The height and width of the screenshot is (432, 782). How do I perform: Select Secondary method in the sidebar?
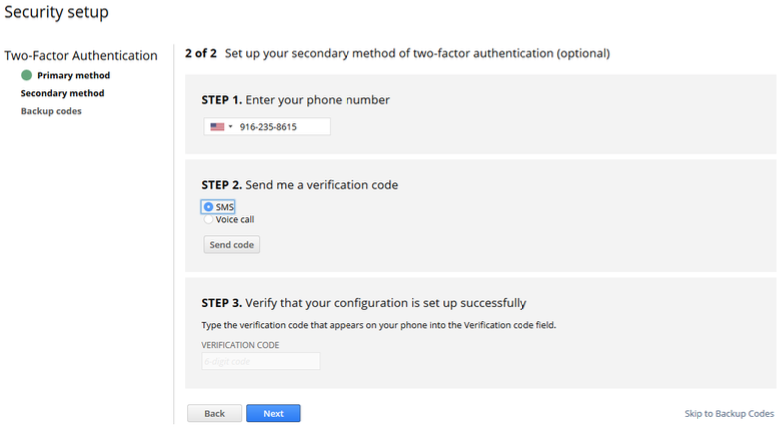[62, 93]
